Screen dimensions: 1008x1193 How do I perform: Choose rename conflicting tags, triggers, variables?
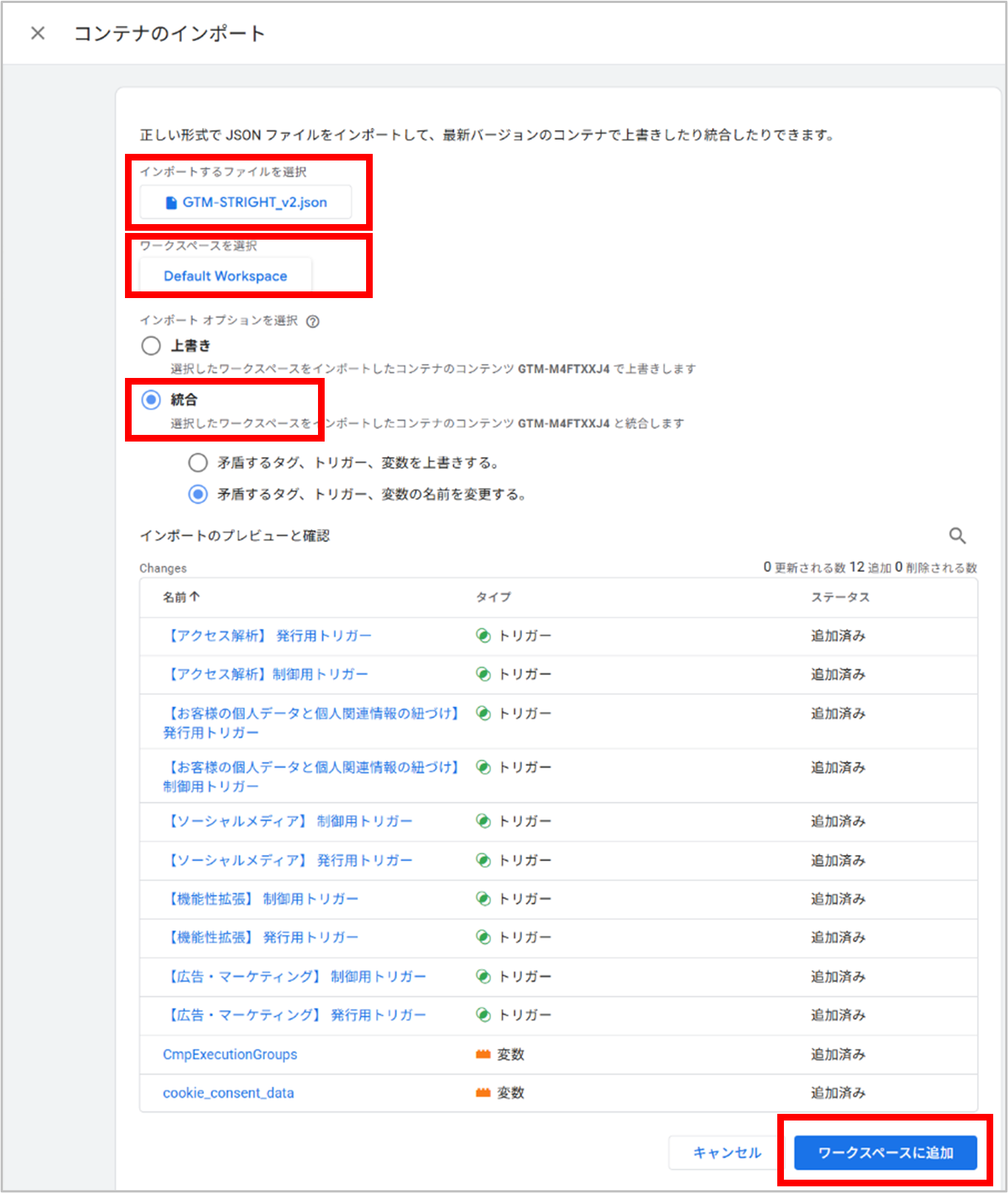tap(197, 494)
